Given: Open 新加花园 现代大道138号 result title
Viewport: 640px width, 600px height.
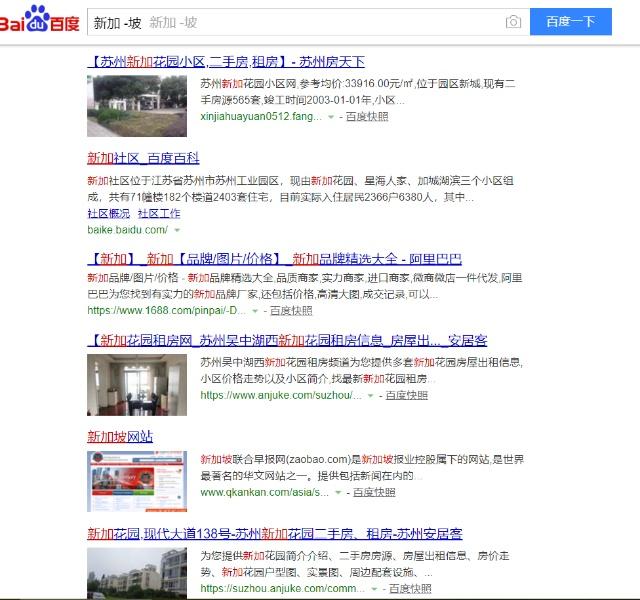Looking at the screenshot, I should pyautogui.click(x=275, y=533).
